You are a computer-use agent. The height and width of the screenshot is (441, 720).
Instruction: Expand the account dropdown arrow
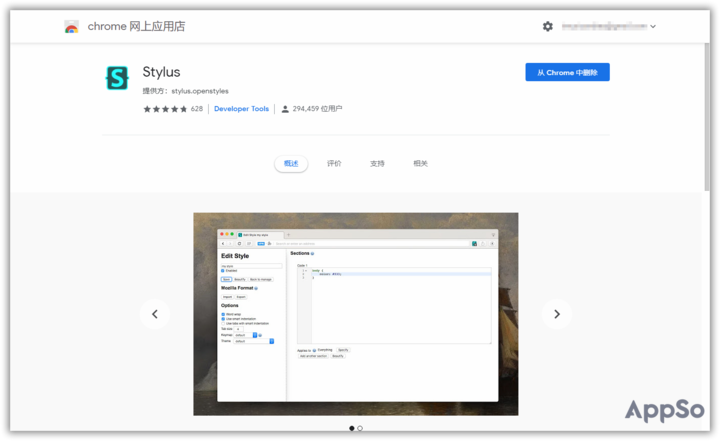(x=653, y=27)
